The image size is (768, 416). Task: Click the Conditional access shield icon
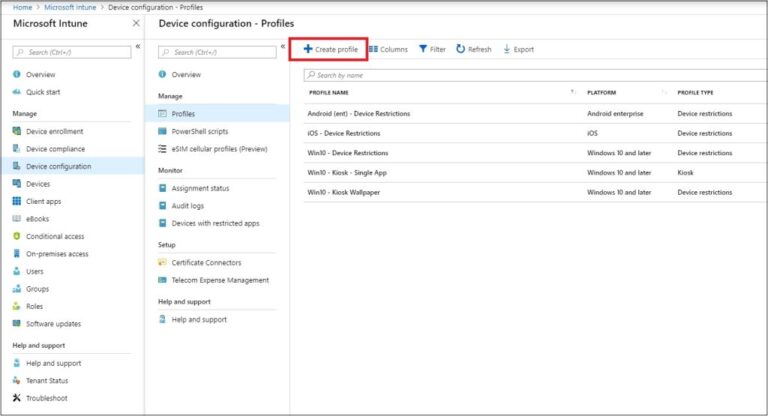17,236
